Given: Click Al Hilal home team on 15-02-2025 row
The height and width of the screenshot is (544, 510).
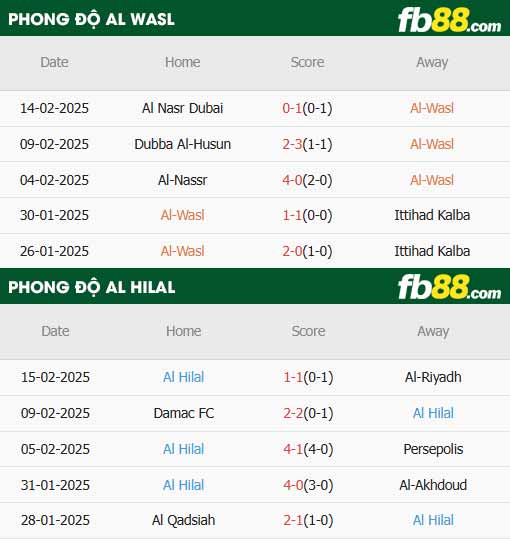Looking at the screenshot, I should pos(184,377).
